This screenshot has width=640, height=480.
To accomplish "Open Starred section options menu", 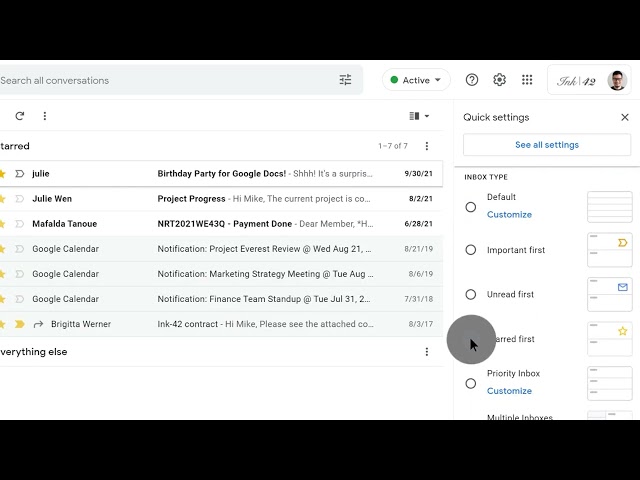I will point(427,146).
